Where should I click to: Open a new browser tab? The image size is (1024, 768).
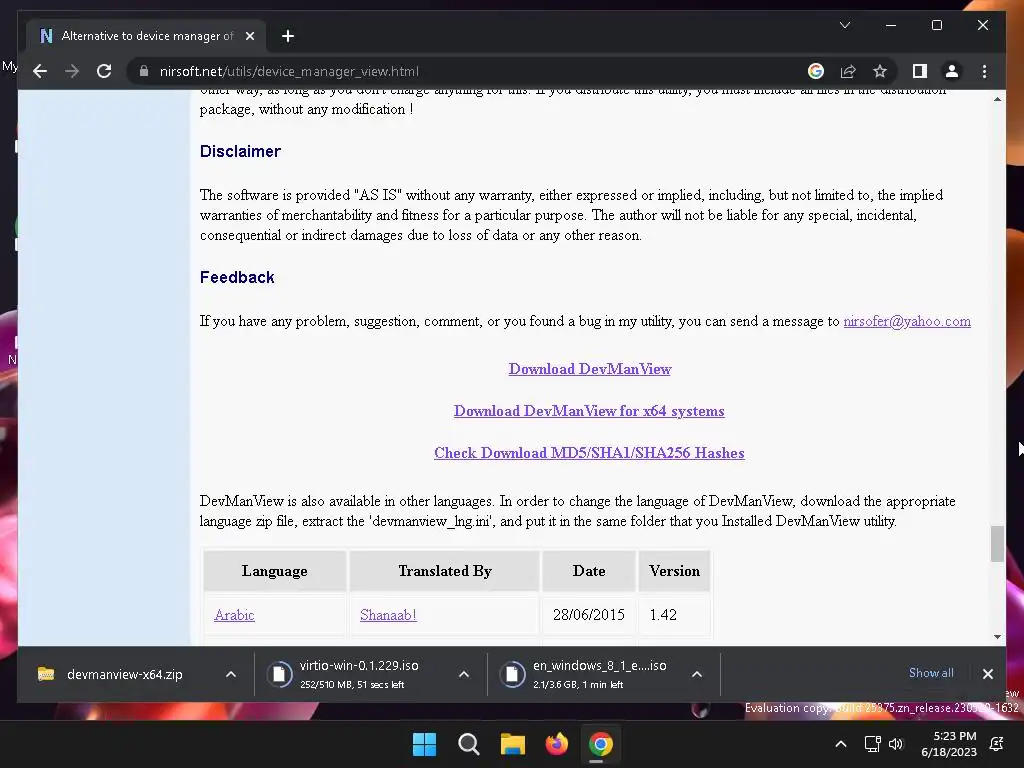pos(287,36)
